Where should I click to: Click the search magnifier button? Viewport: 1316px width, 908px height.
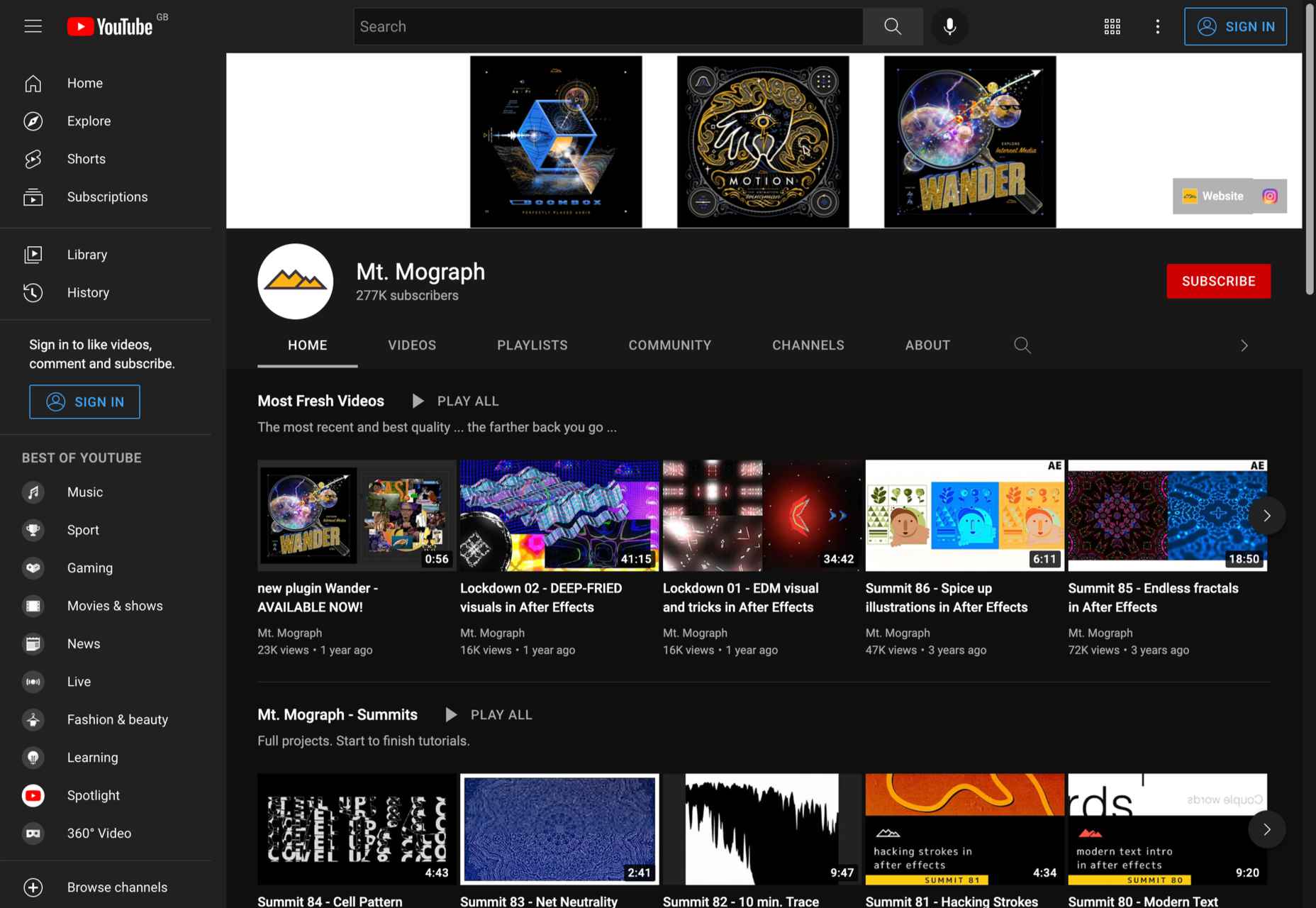[x=893, y=26]
